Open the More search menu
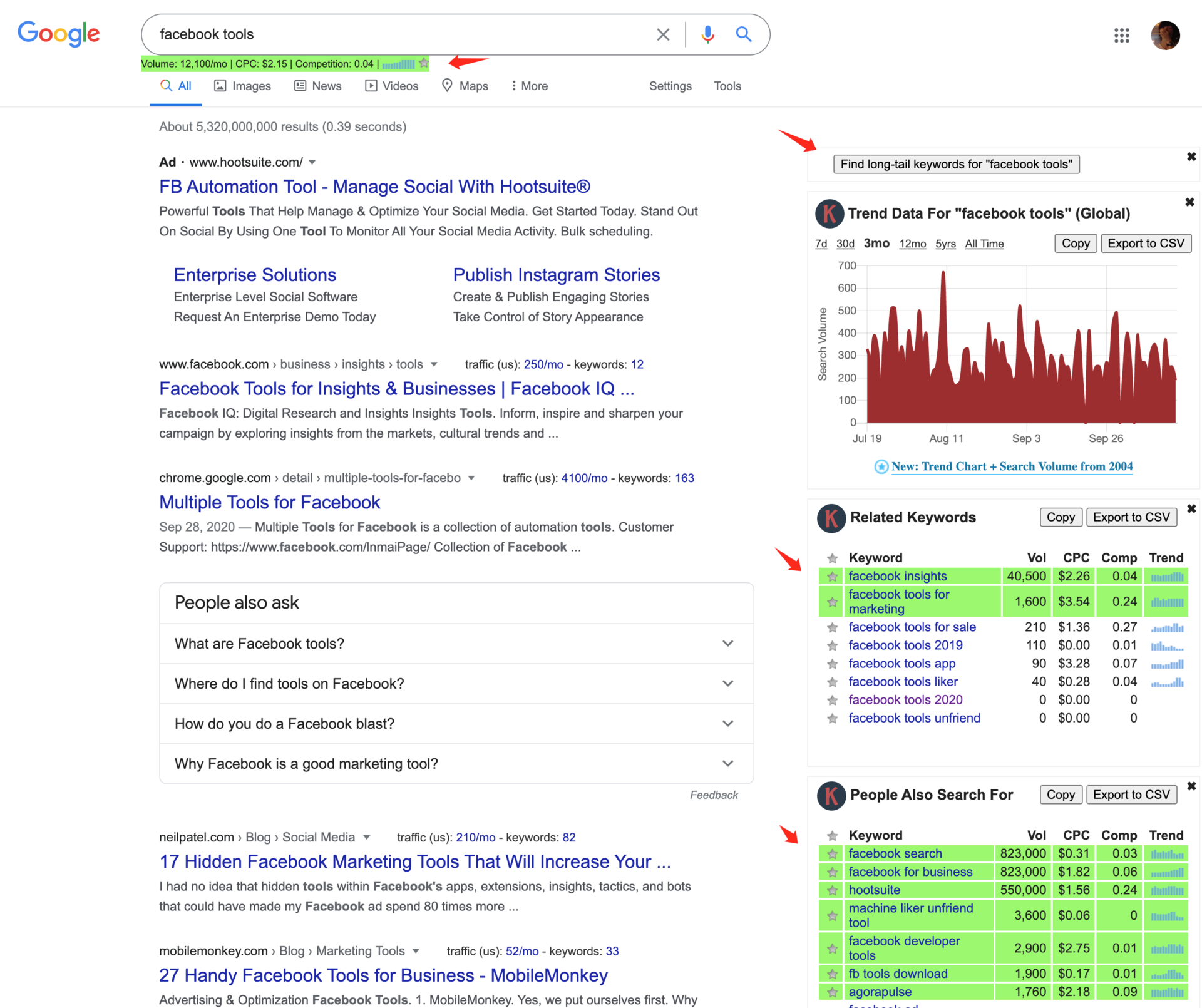 (530, 86)
